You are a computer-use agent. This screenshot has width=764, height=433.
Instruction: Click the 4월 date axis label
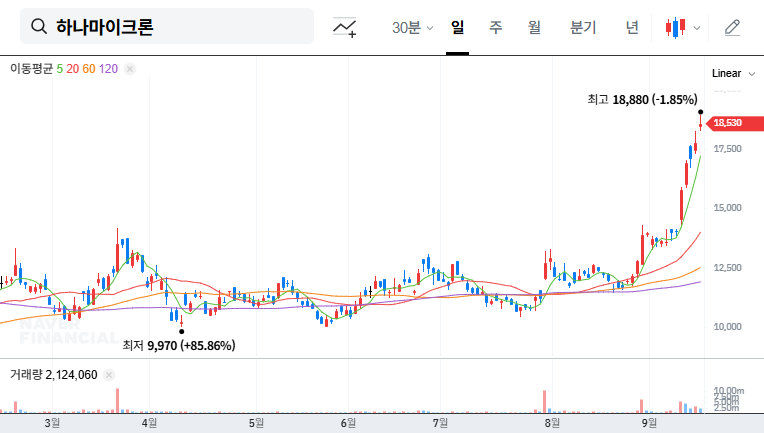149,423
